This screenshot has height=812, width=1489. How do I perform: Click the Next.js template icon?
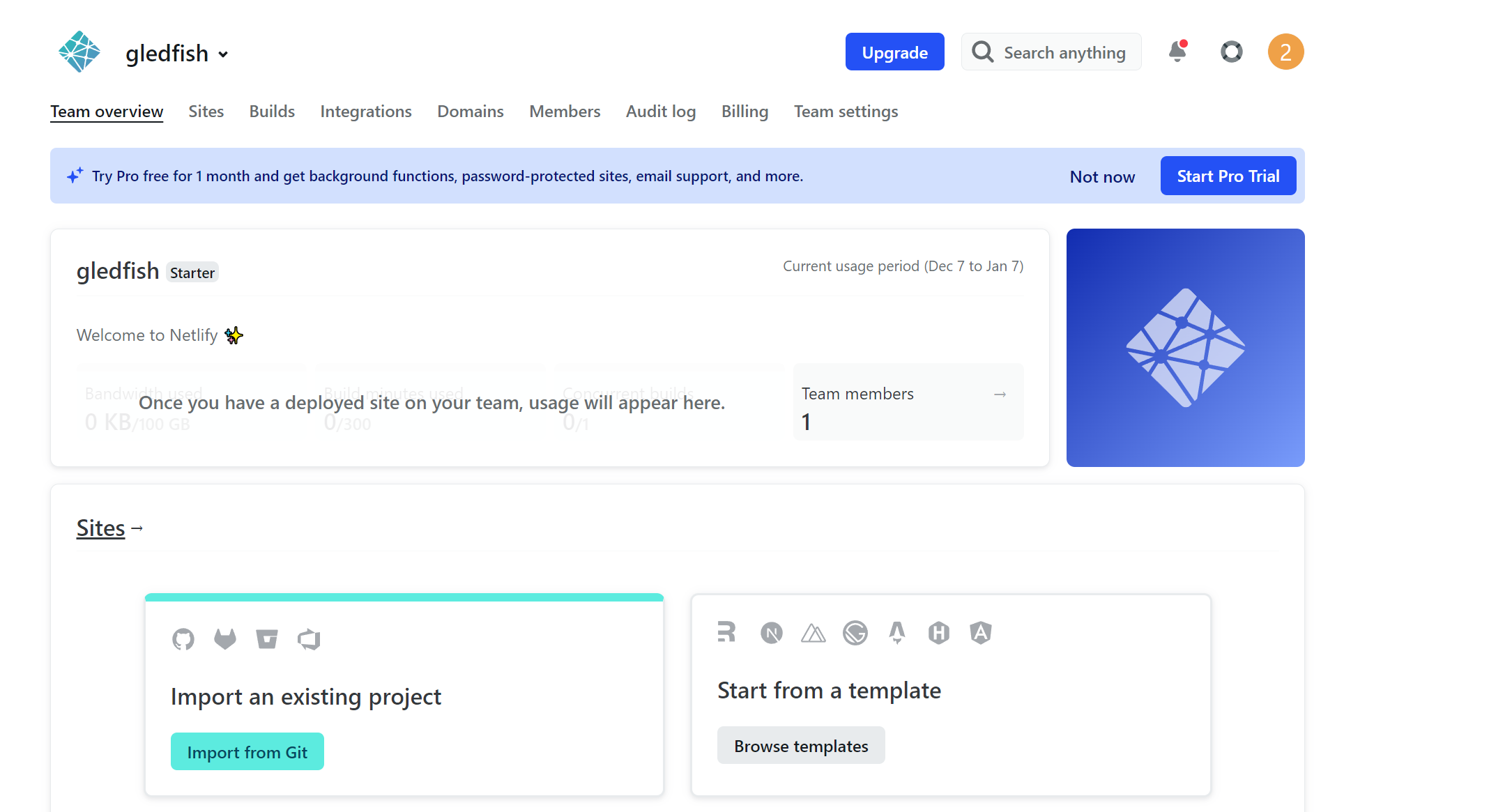pos(772,633)
